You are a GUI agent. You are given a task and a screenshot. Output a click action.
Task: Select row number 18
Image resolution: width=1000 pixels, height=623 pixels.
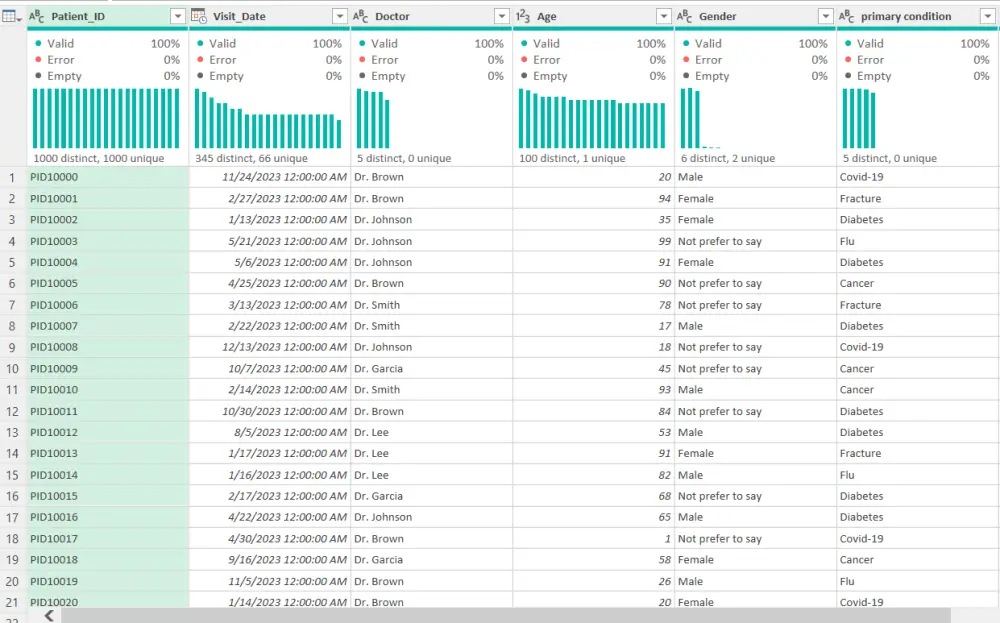coord(12,539)
